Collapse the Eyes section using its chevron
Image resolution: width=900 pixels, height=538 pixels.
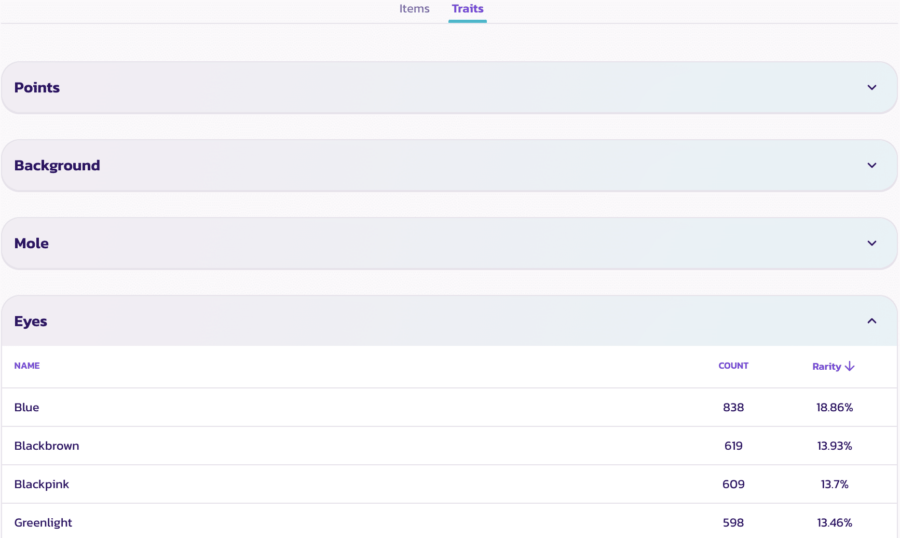(871, 322)
